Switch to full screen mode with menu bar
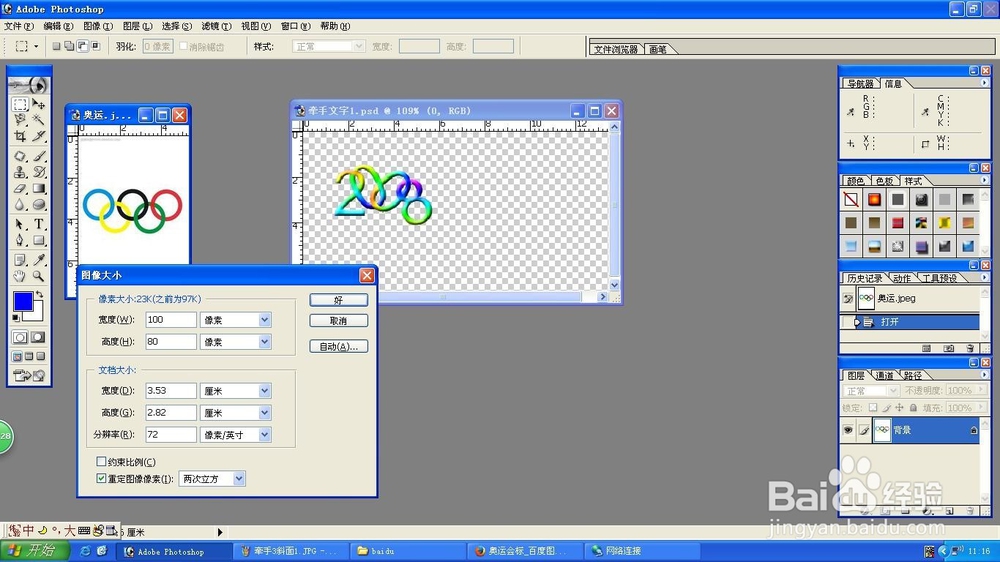Viewport: 1000px width, 562px height. click(x=29, y=356)
